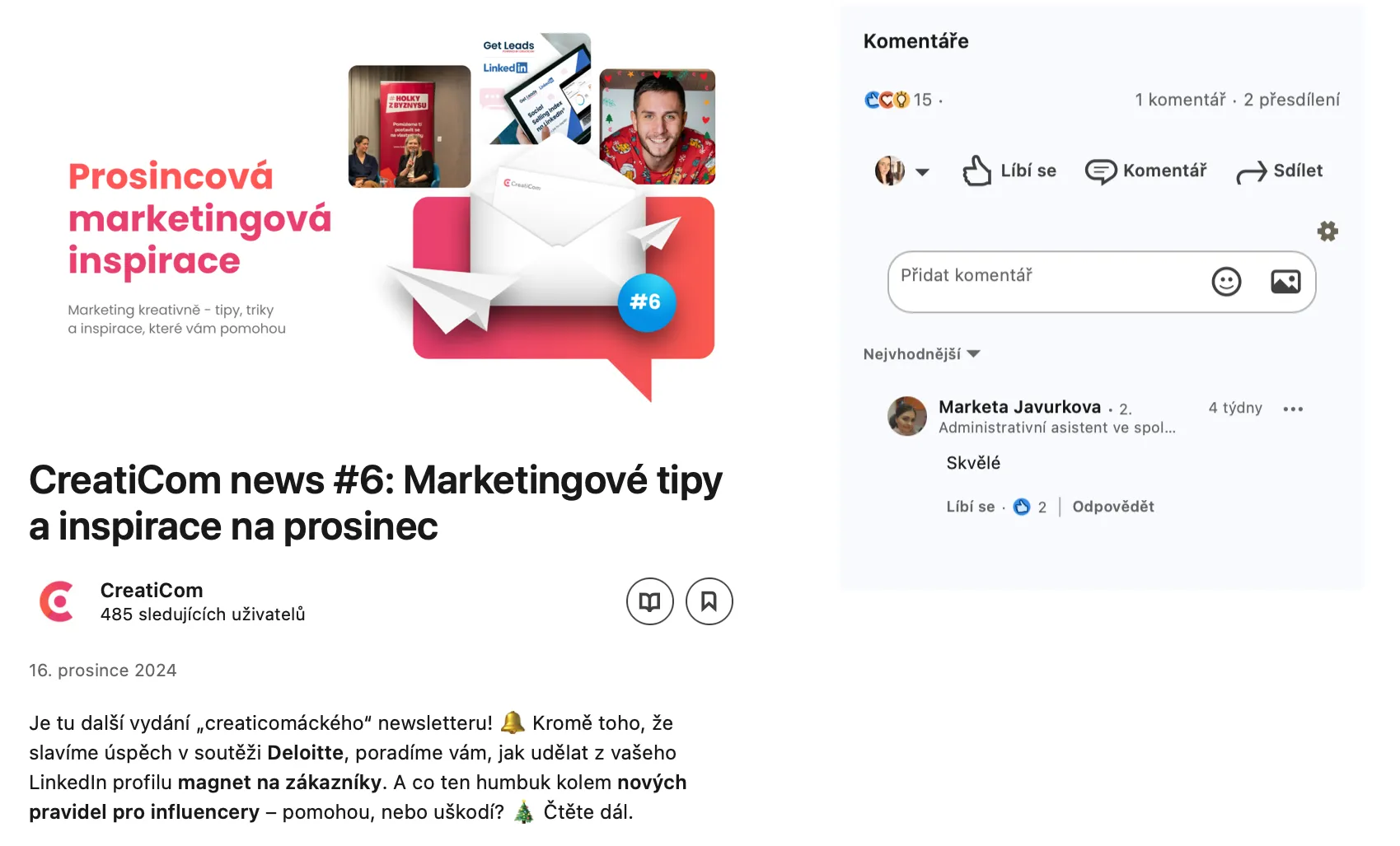Click the add image icon in comment box
This screenshot has width=1400, height=846.
(1285, 282)
